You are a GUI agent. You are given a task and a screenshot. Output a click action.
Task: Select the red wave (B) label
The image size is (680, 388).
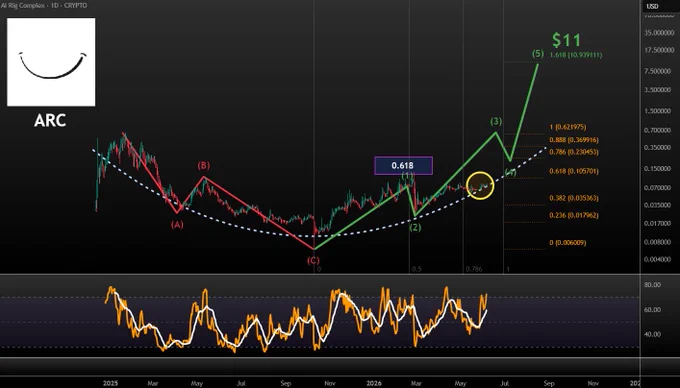204,165
